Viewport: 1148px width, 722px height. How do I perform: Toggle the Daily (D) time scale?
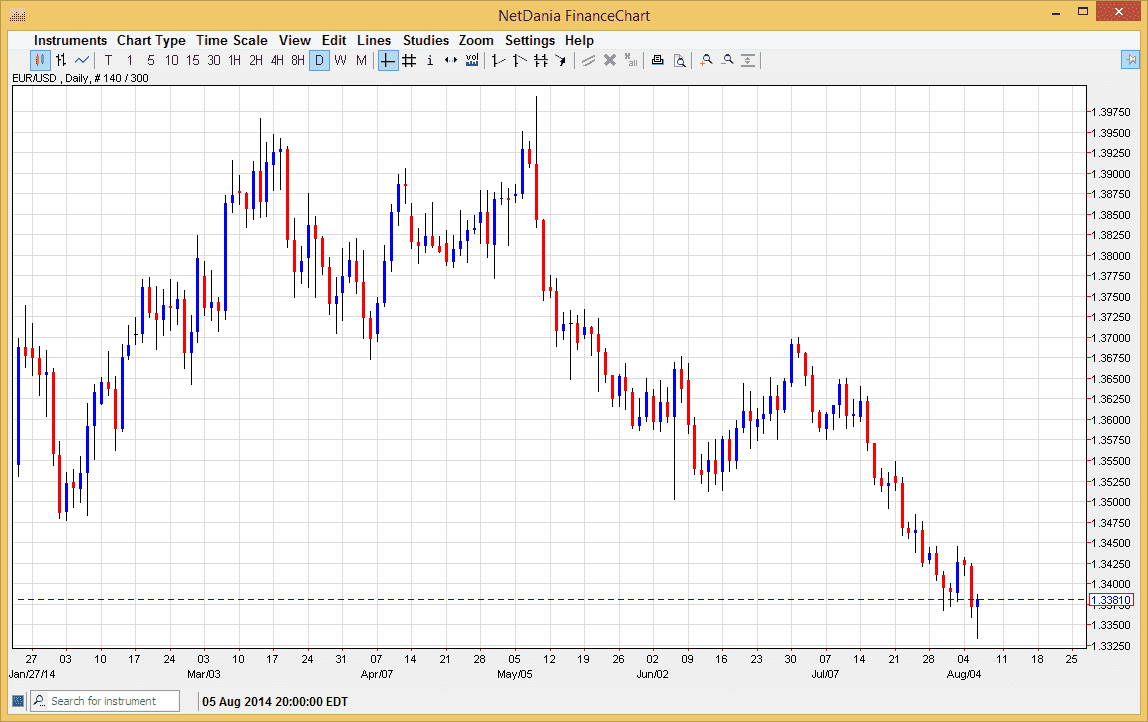319,60
